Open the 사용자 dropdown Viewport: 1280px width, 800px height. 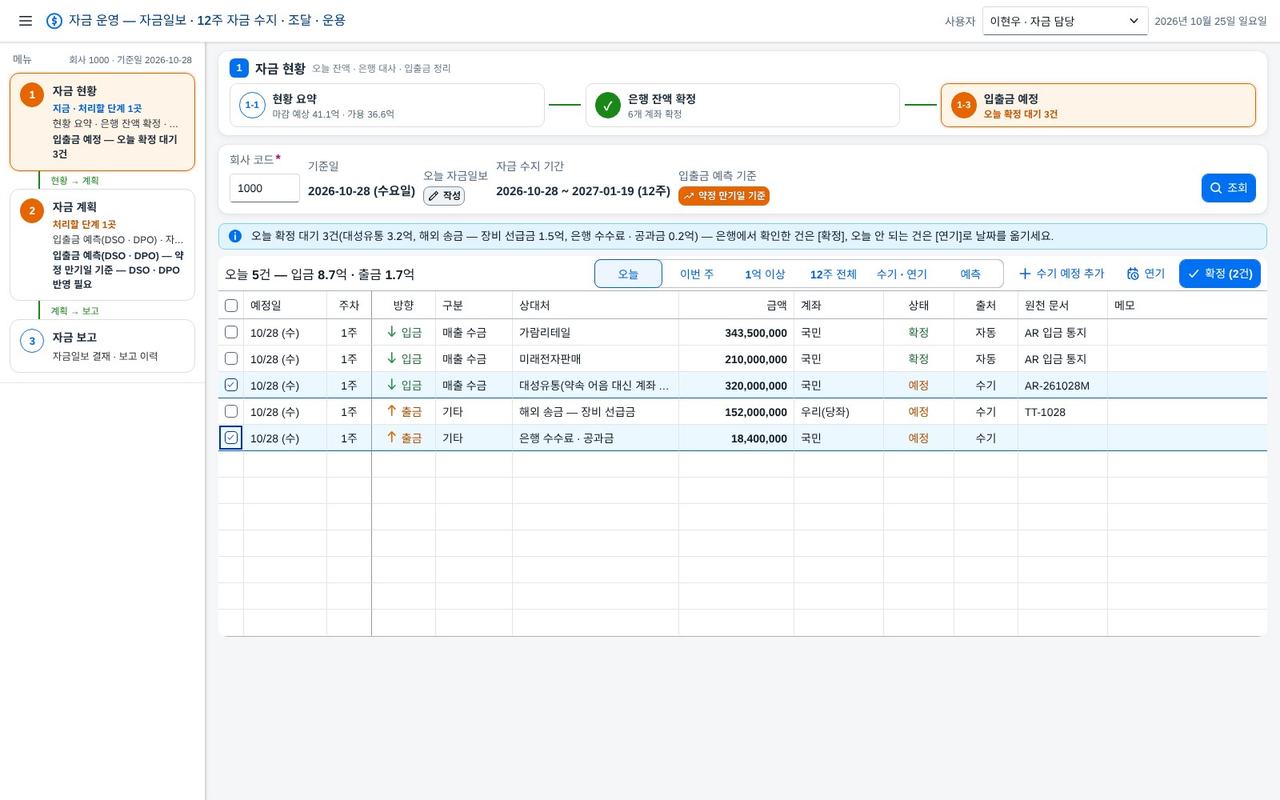pos(1065,21)
